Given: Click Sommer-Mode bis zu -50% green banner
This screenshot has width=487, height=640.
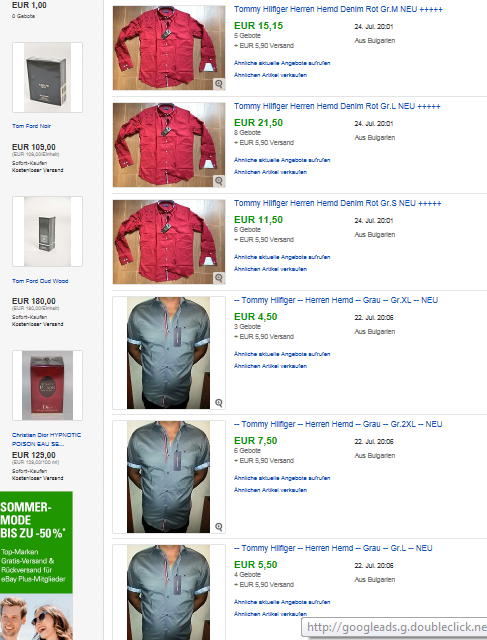Looking at the screenshot, I should coord(36,542).
